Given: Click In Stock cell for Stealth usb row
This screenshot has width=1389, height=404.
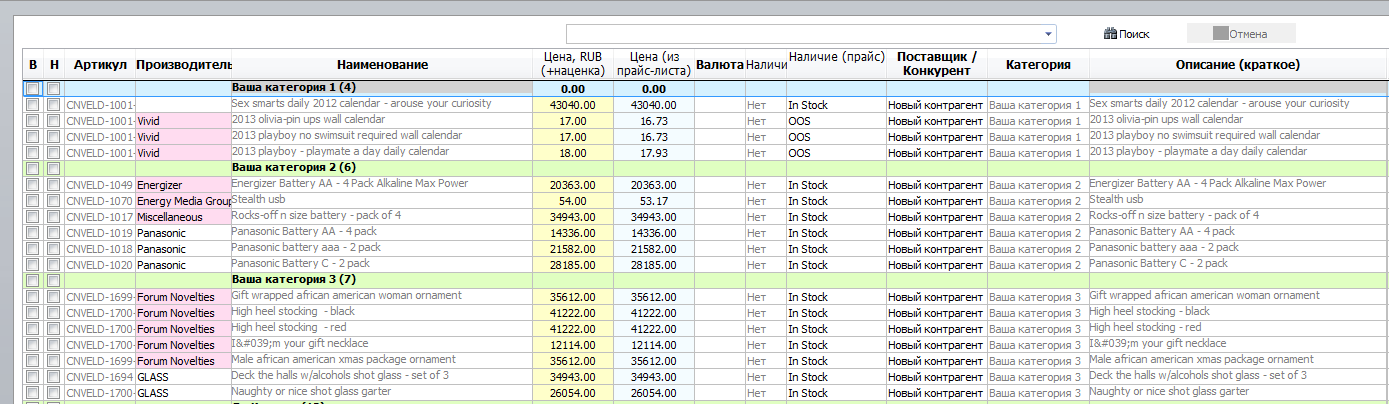Looking at the screenshot, I should pyautogui.click(x=835, y=201).
